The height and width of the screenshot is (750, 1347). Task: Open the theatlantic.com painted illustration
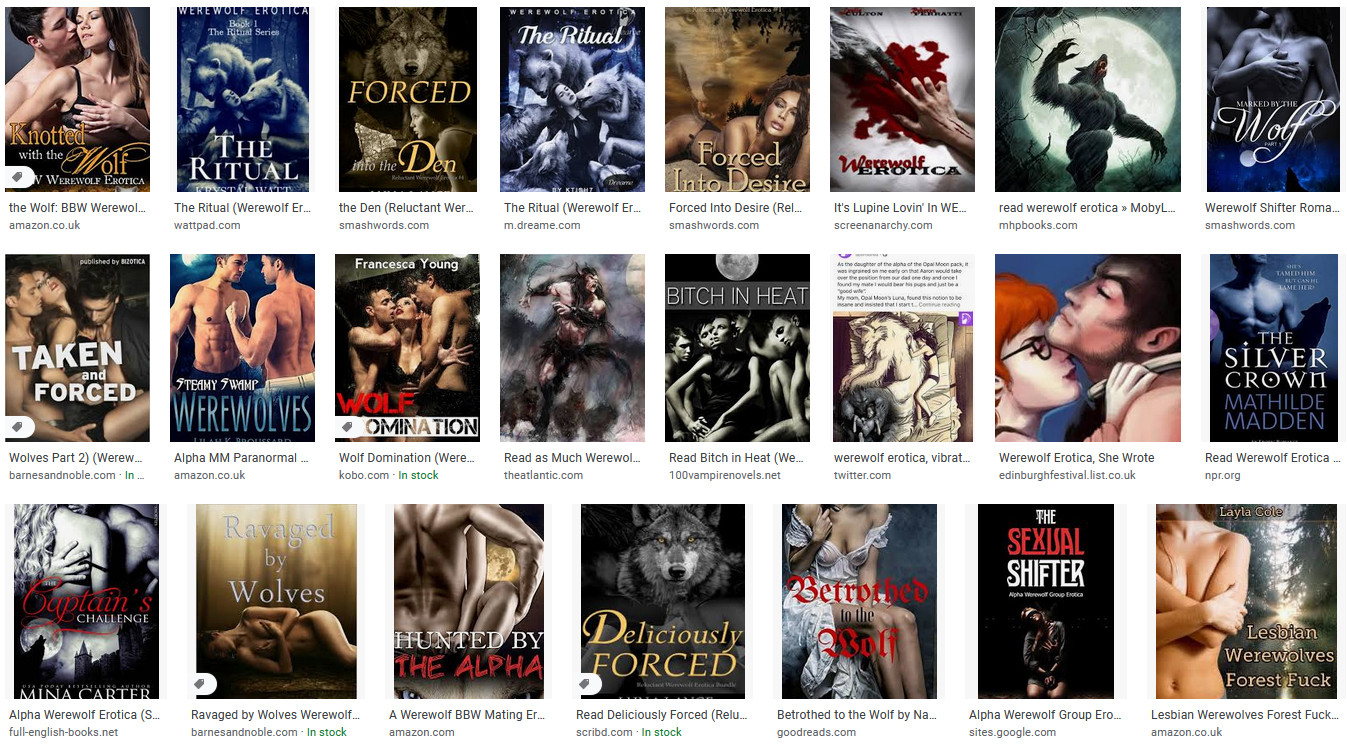pyautogui.click(x=572, y=348)
